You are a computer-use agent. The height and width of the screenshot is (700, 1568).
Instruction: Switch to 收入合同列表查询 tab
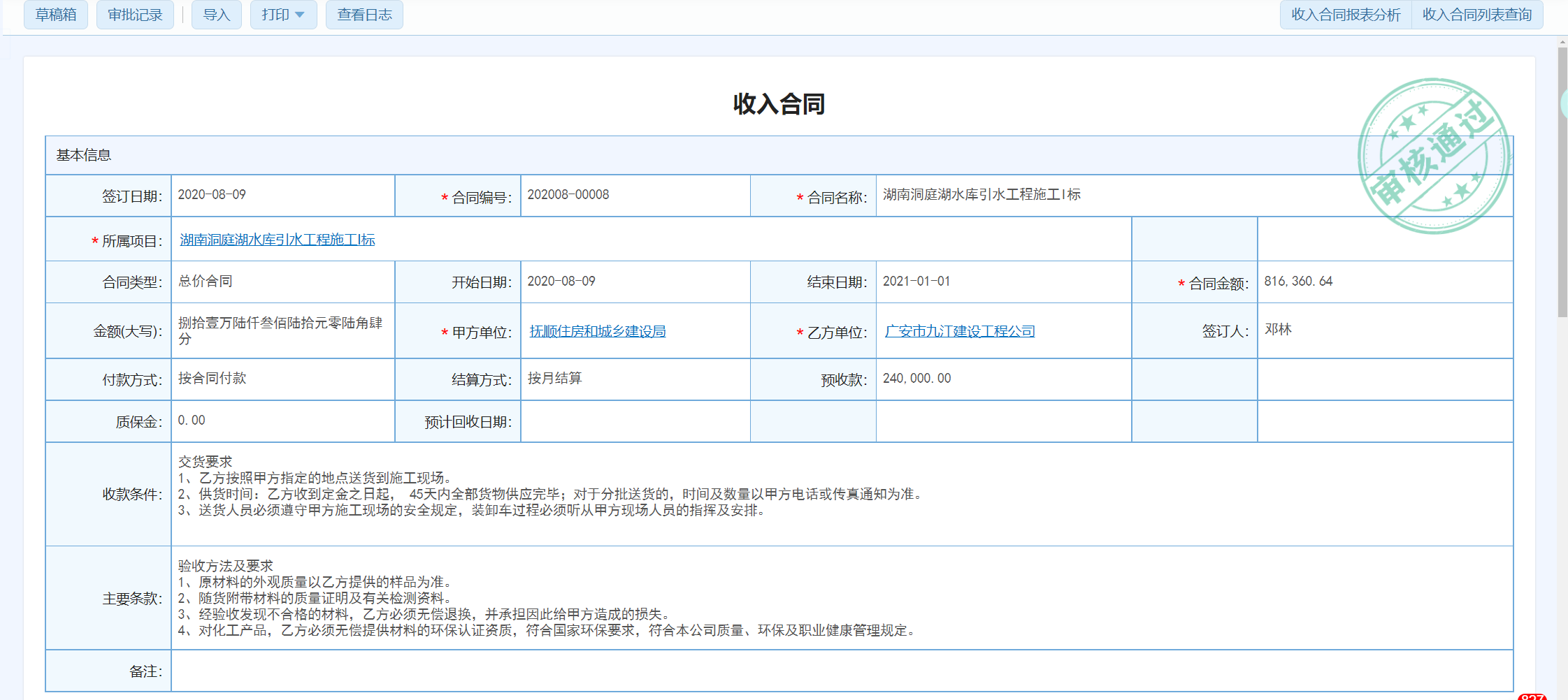pos(1477,15)
